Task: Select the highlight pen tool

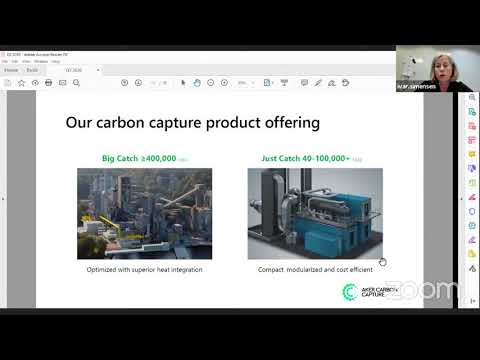Action: click(x=318, y=83)
